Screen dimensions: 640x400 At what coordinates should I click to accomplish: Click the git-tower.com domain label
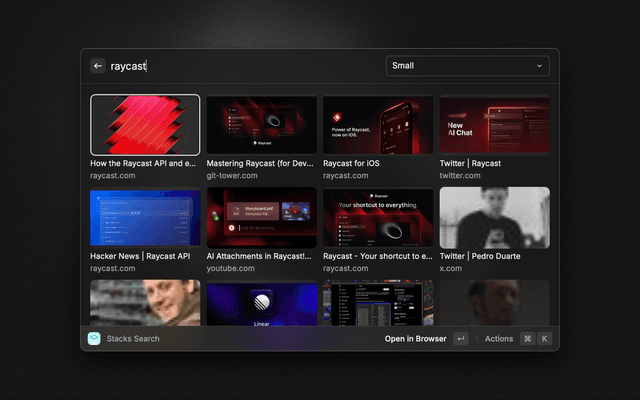(x=233, y=175)
